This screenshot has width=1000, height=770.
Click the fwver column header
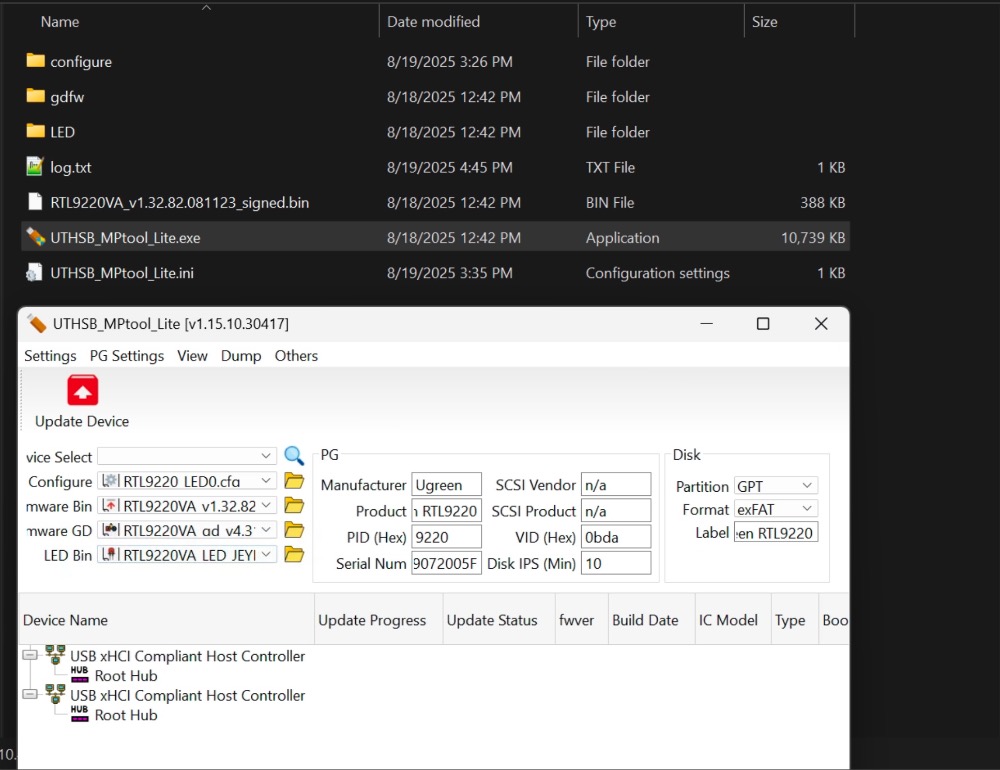pos(582,619)
